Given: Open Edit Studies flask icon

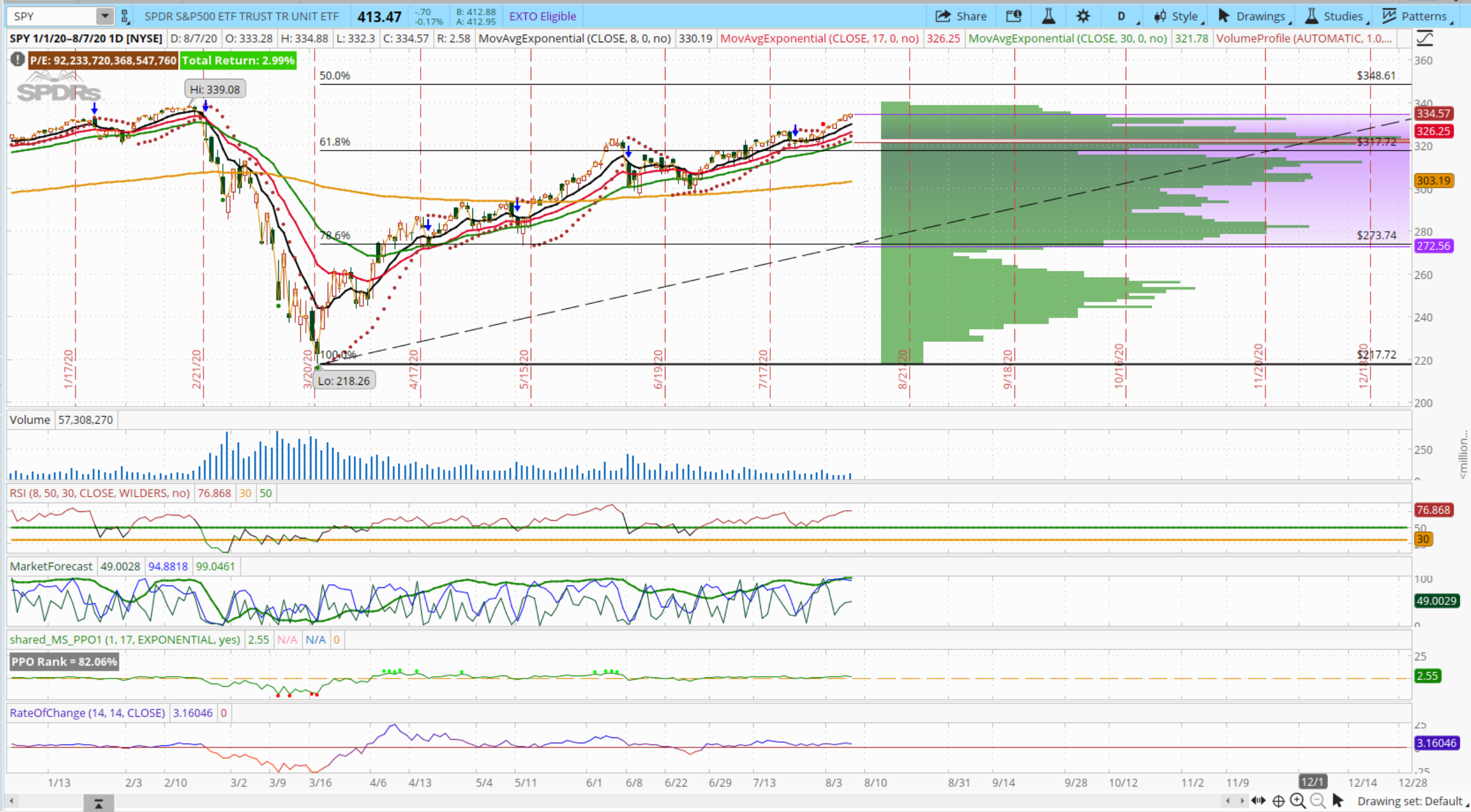Looking at the screenshot, I should tap(1049, 16).
